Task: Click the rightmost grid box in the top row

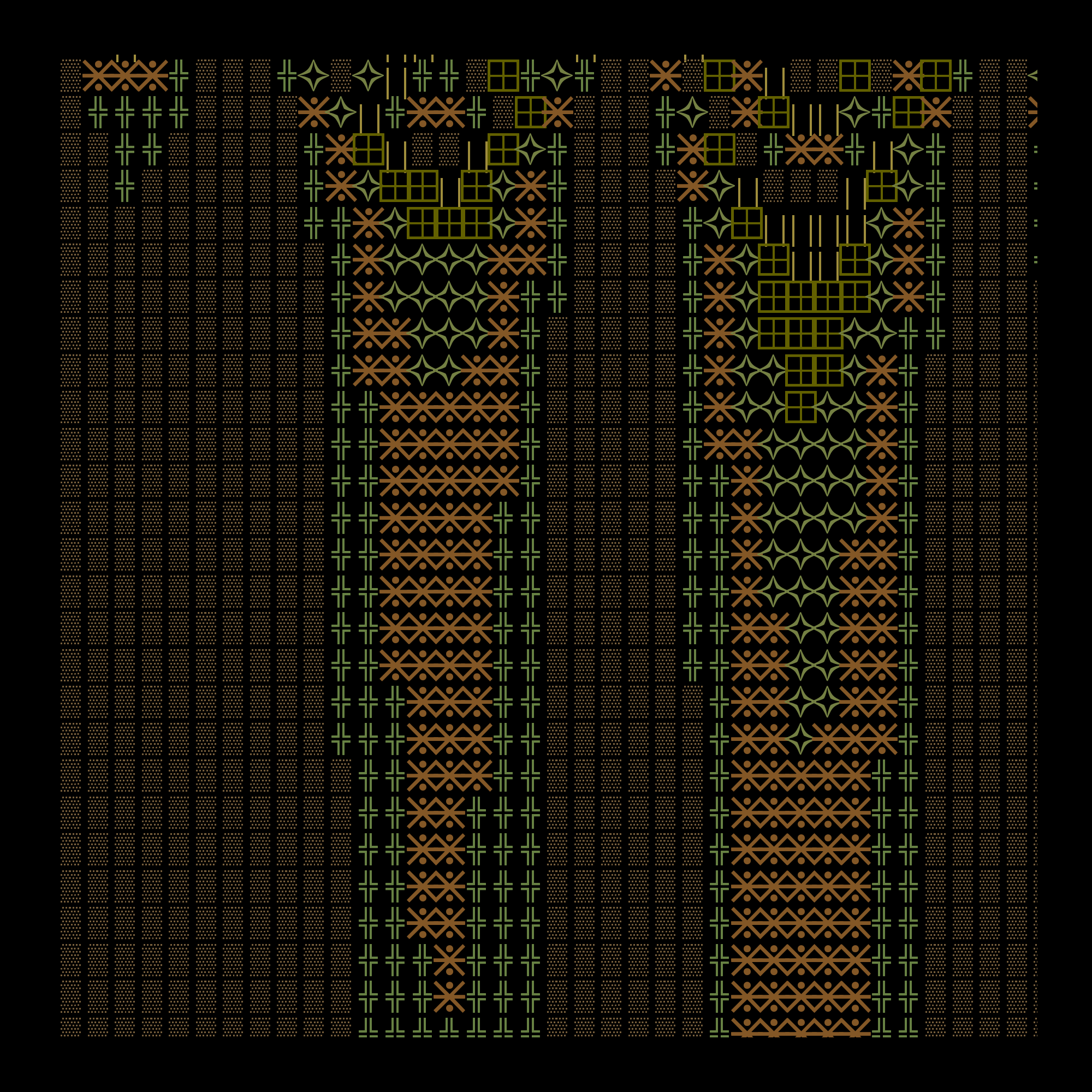Action: click(x=935, y=75)
